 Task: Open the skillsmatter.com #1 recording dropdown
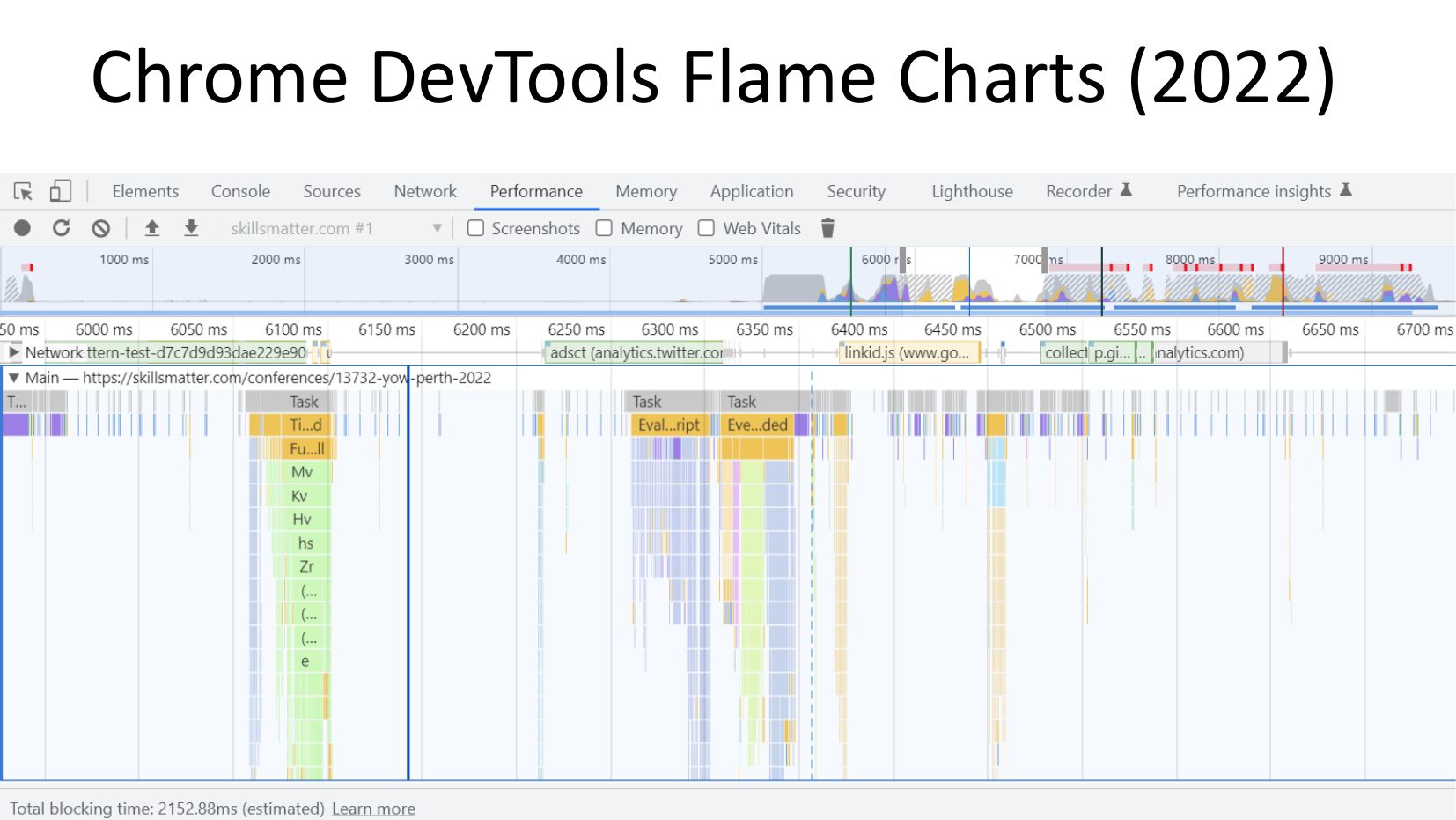[x=335, y=228]
